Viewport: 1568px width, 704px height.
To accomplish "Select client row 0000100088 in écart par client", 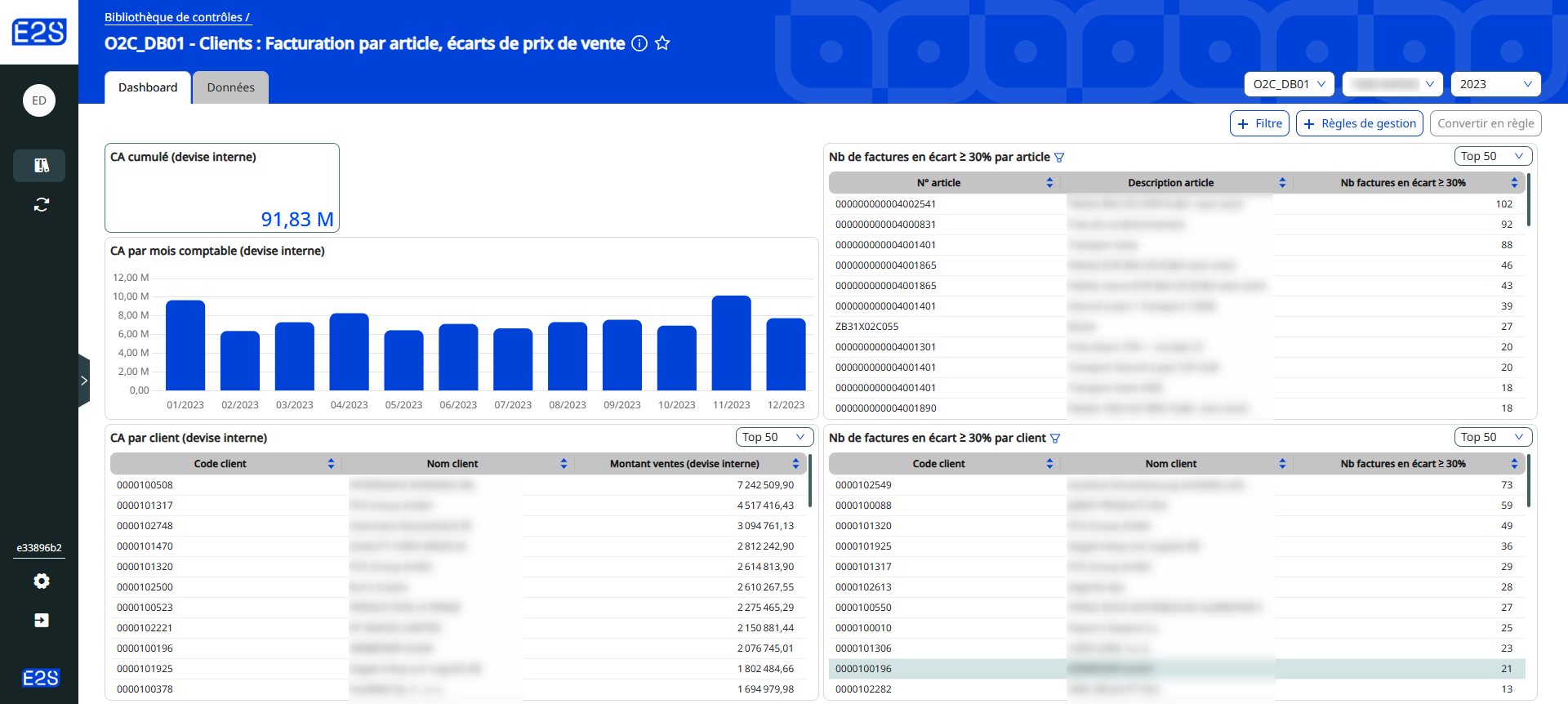I will 1177,506.
